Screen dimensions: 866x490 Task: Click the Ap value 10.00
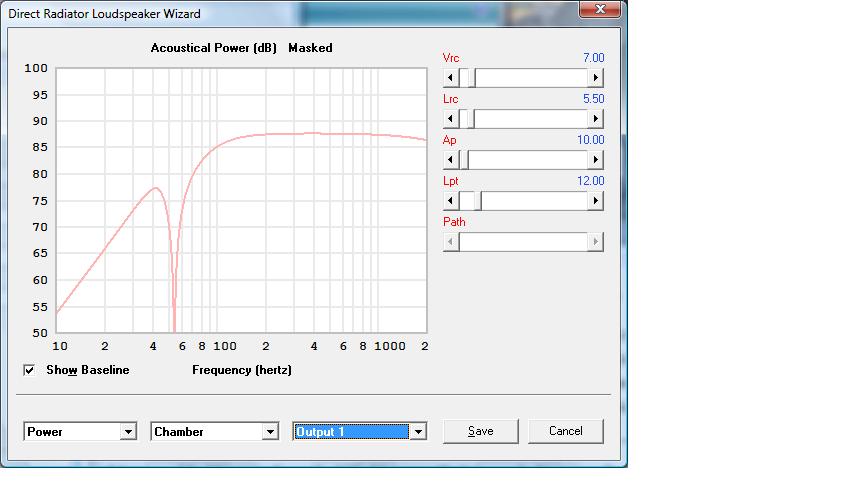590,140
